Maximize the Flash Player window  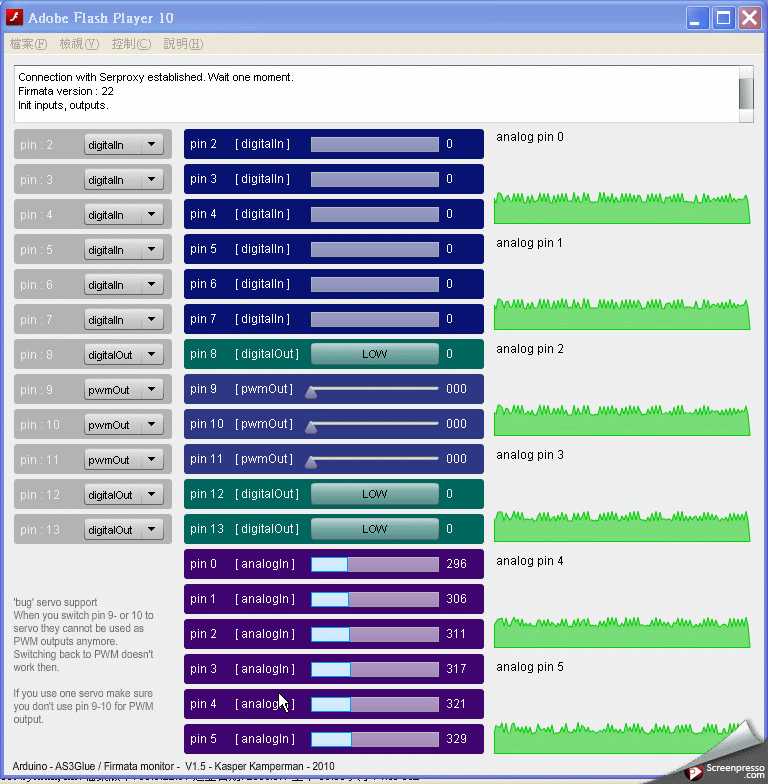coord(723,18)
